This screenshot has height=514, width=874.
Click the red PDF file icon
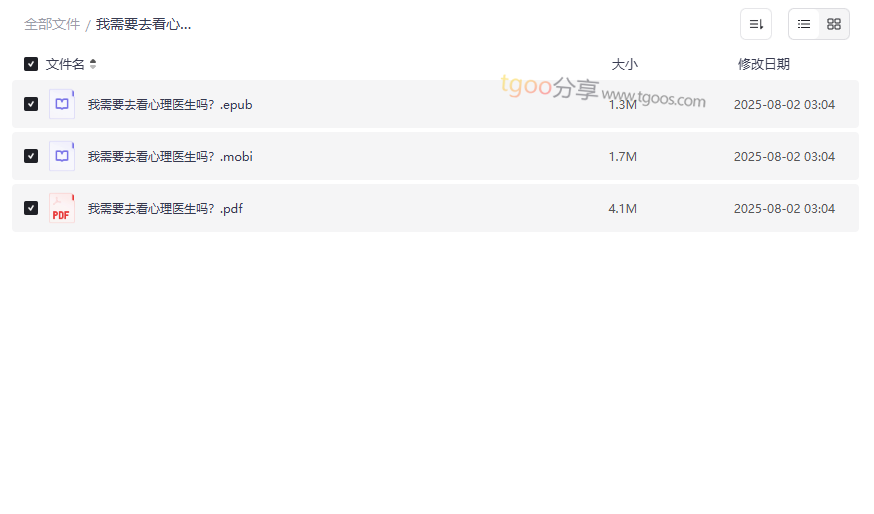coord(62,208)
